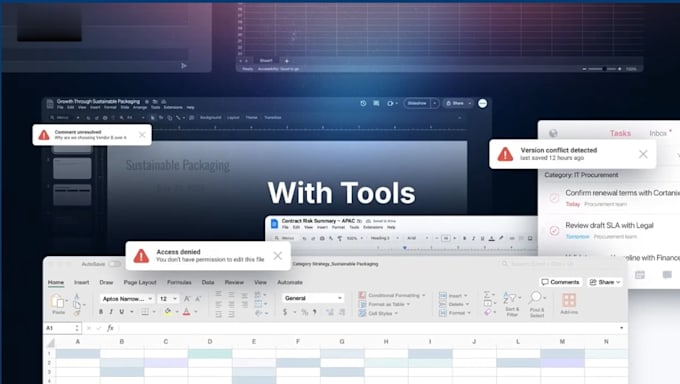Viewport: 680px width, 384px height.
Task: Click the Slideshow button in Slides
Action: 417,103
